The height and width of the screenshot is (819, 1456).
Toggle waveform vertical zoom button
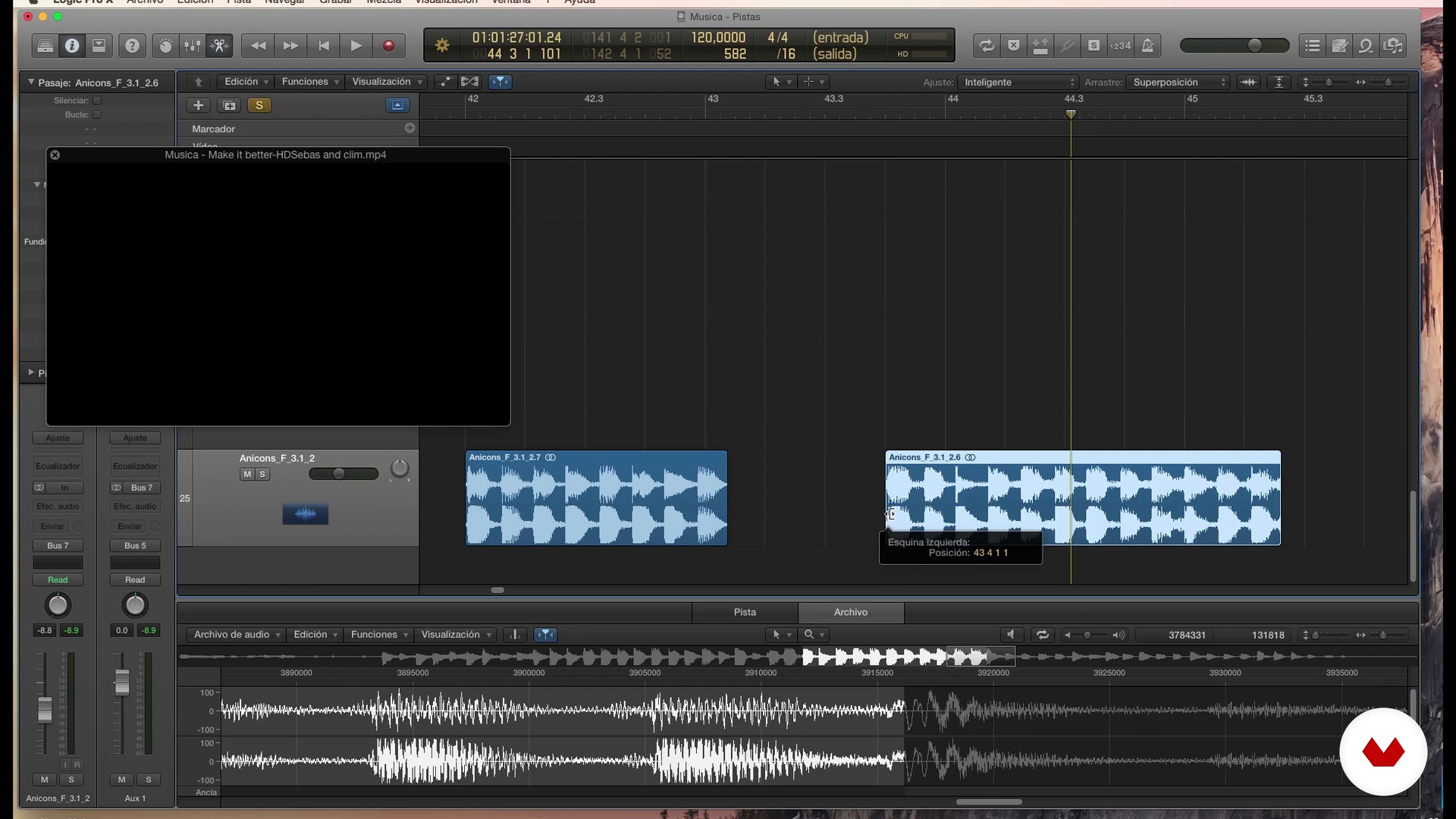[1248, 82]
